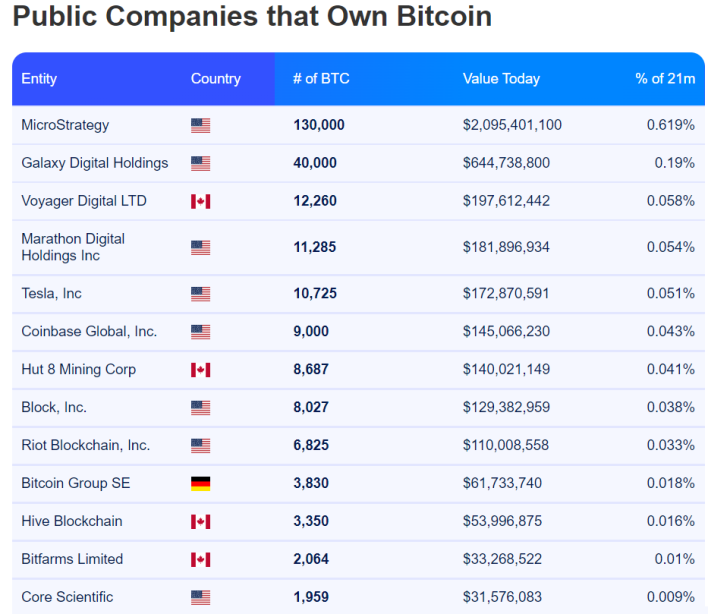Open the MicroStrategy entity link
The image size is (708, 614).
tap(65, 125)
